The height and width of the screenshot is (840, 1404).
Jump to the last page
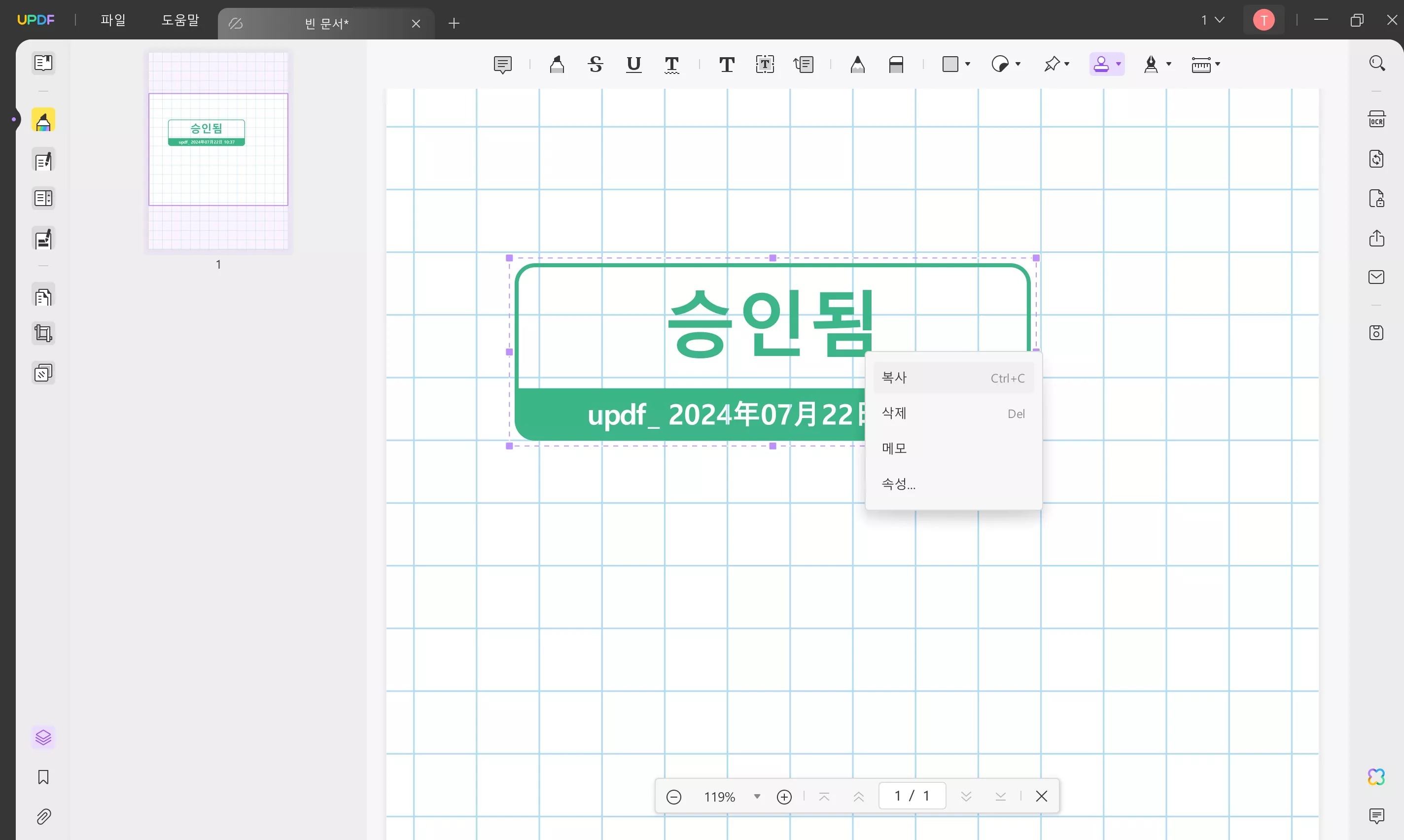point(1001,797)
